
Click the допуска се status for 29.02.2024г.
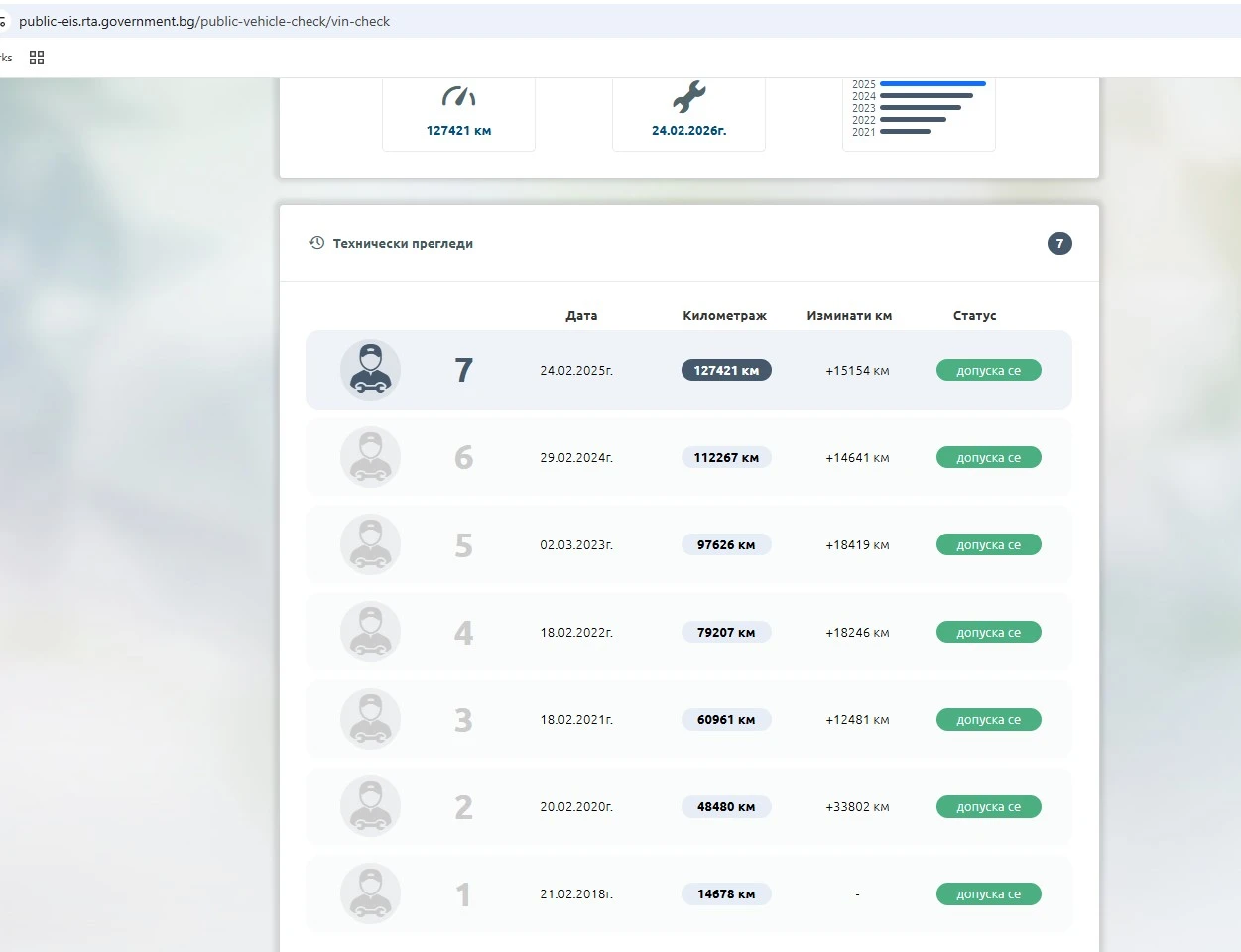coord(988,457)
